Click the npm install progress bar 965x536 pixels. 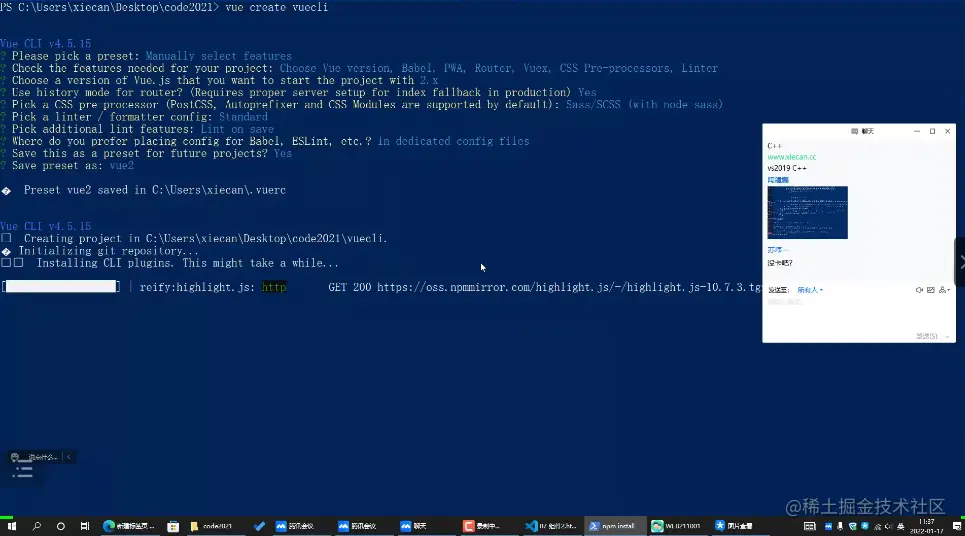[61, 287]
